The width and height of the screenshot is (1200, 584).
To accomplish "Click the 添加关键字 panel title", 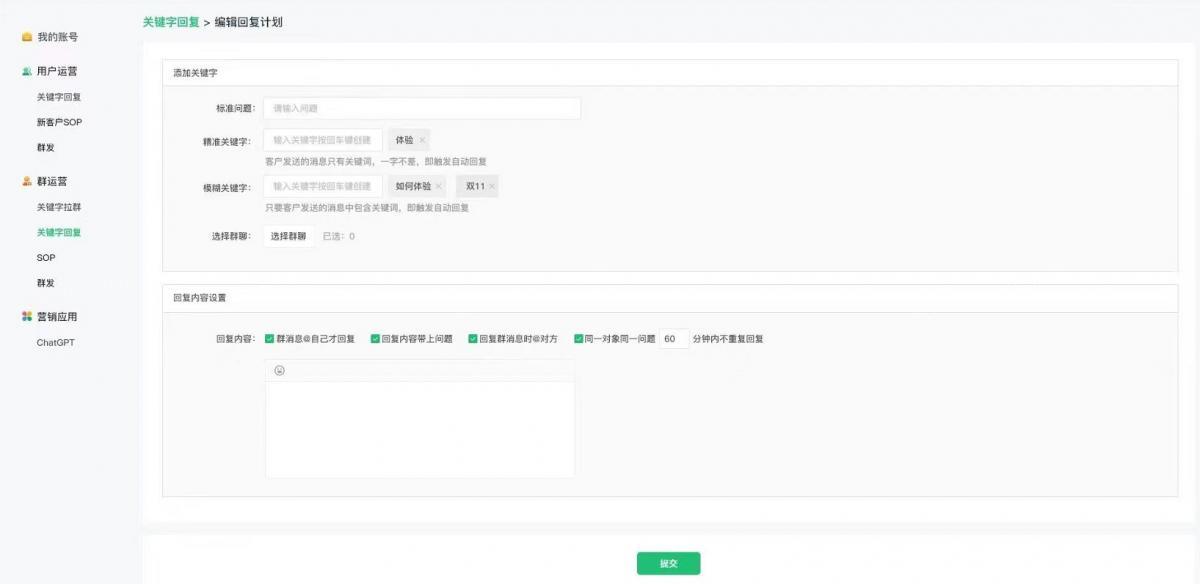I will pyautogui.click(x=195, y=73).
